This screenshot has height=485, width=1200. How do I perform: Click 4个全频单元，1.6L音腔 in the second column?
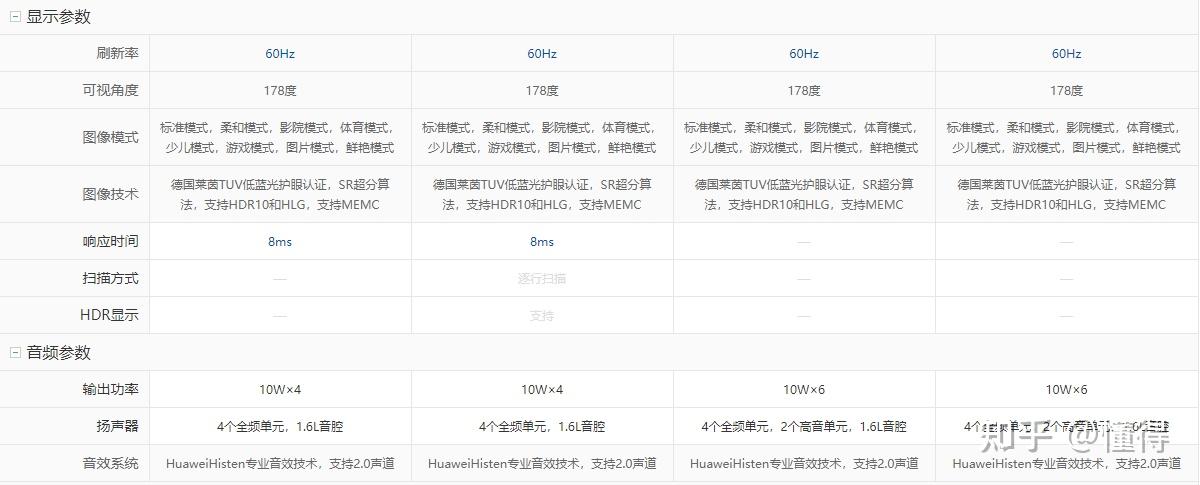pos(542,426)
